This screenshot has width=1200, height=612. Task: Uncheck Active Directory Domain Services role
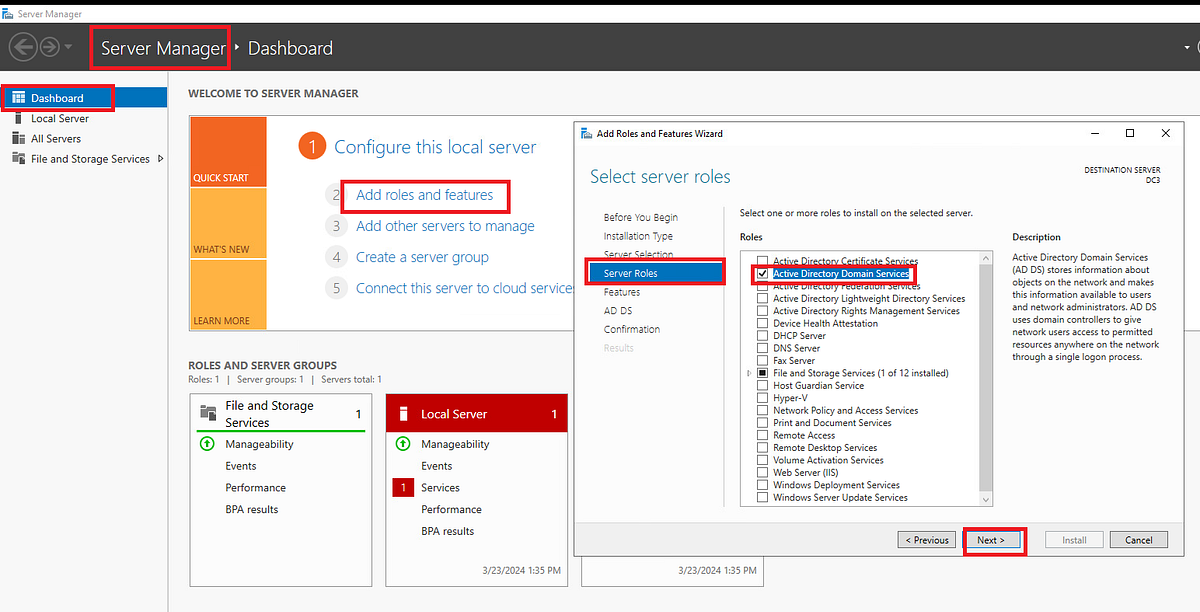[763, 273]
